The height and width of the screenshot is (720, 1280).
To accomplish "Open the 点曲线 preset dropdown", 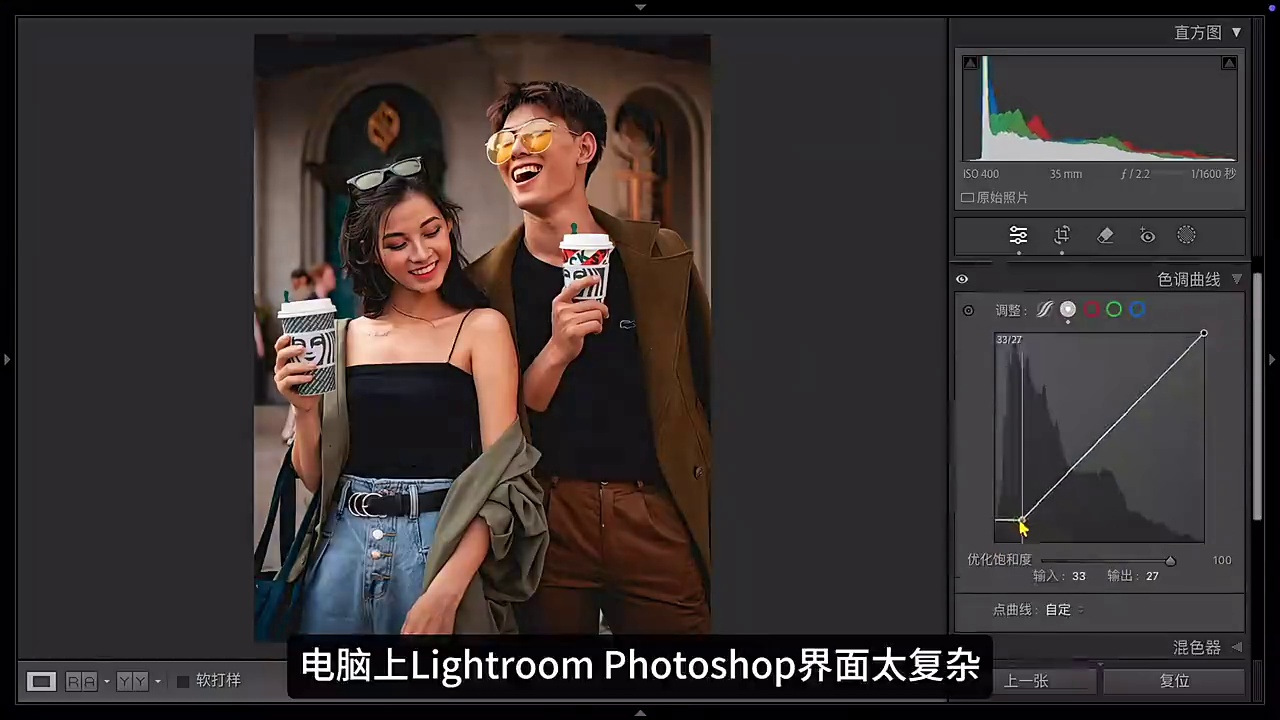I will pyautogui.click(x=1064, y=610).
